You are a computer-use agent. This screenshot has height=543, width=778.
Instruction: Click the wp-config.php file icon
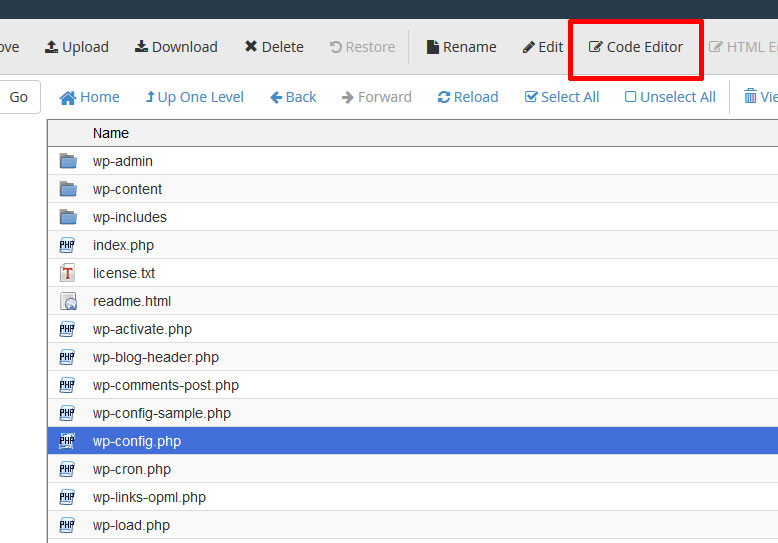pos(67,441)
